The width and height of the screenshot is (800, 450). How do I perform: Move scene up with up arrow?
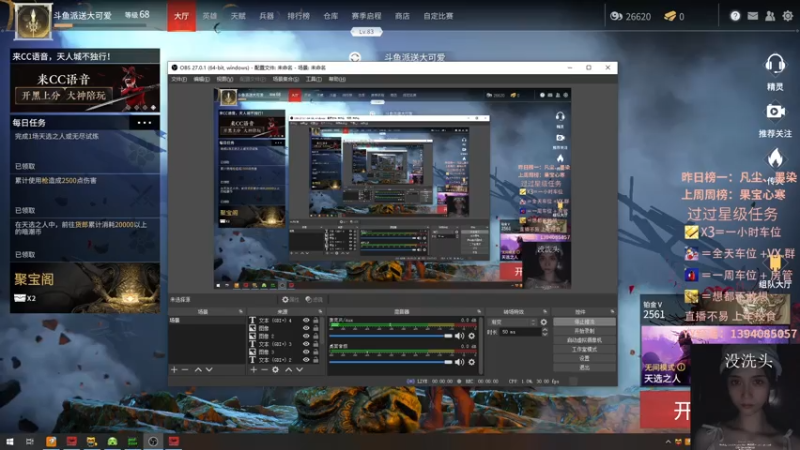198,369
